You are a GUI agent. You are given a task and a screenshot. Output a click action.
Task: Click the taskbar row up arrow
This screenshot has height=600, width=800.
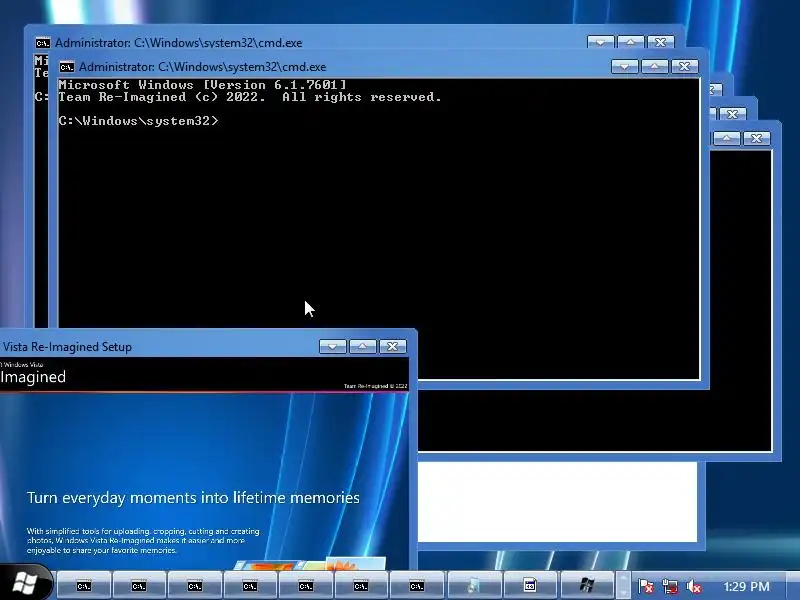point(623,579)
